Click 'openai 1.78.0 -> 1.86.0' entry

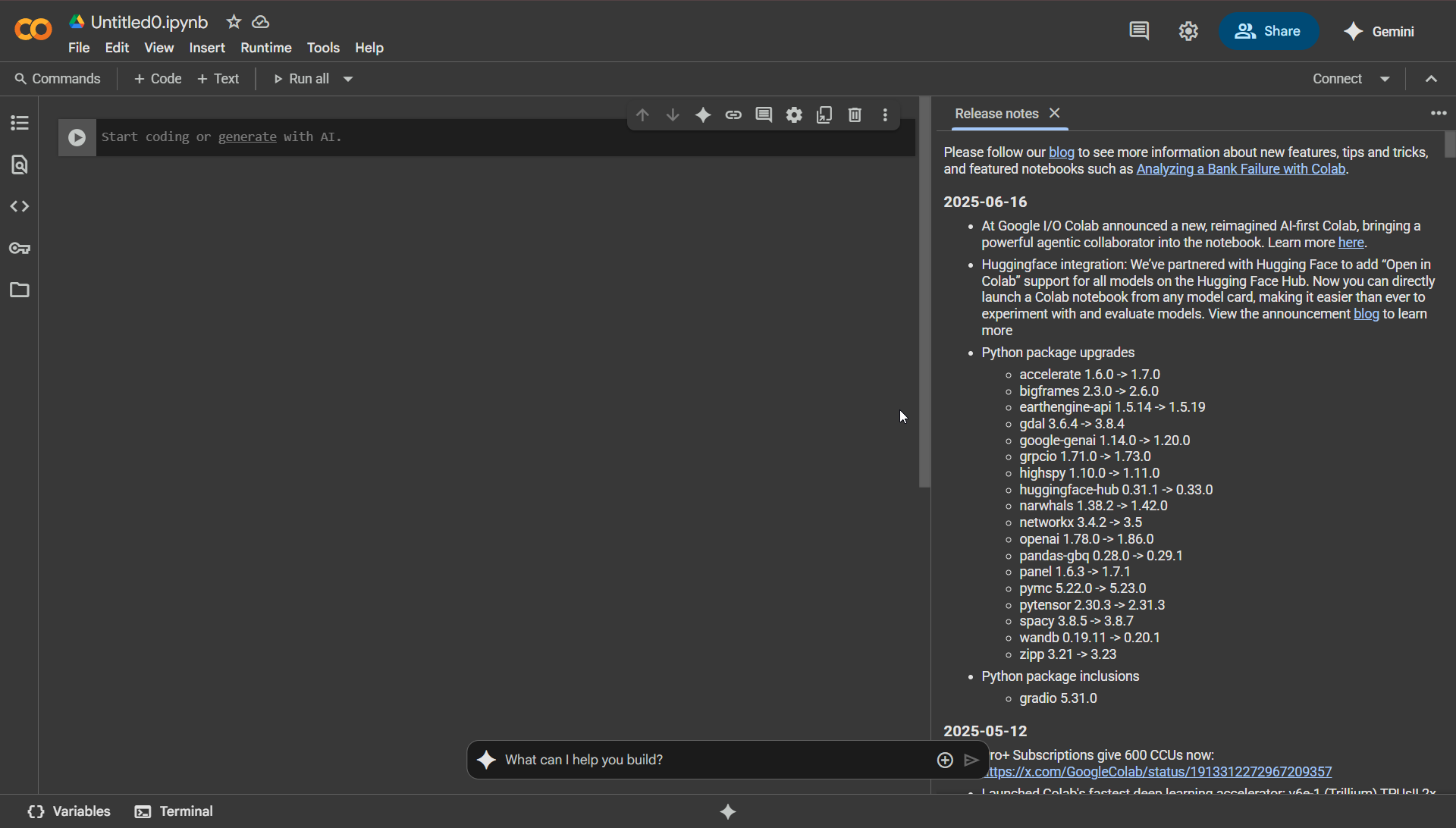[1086, 539]
